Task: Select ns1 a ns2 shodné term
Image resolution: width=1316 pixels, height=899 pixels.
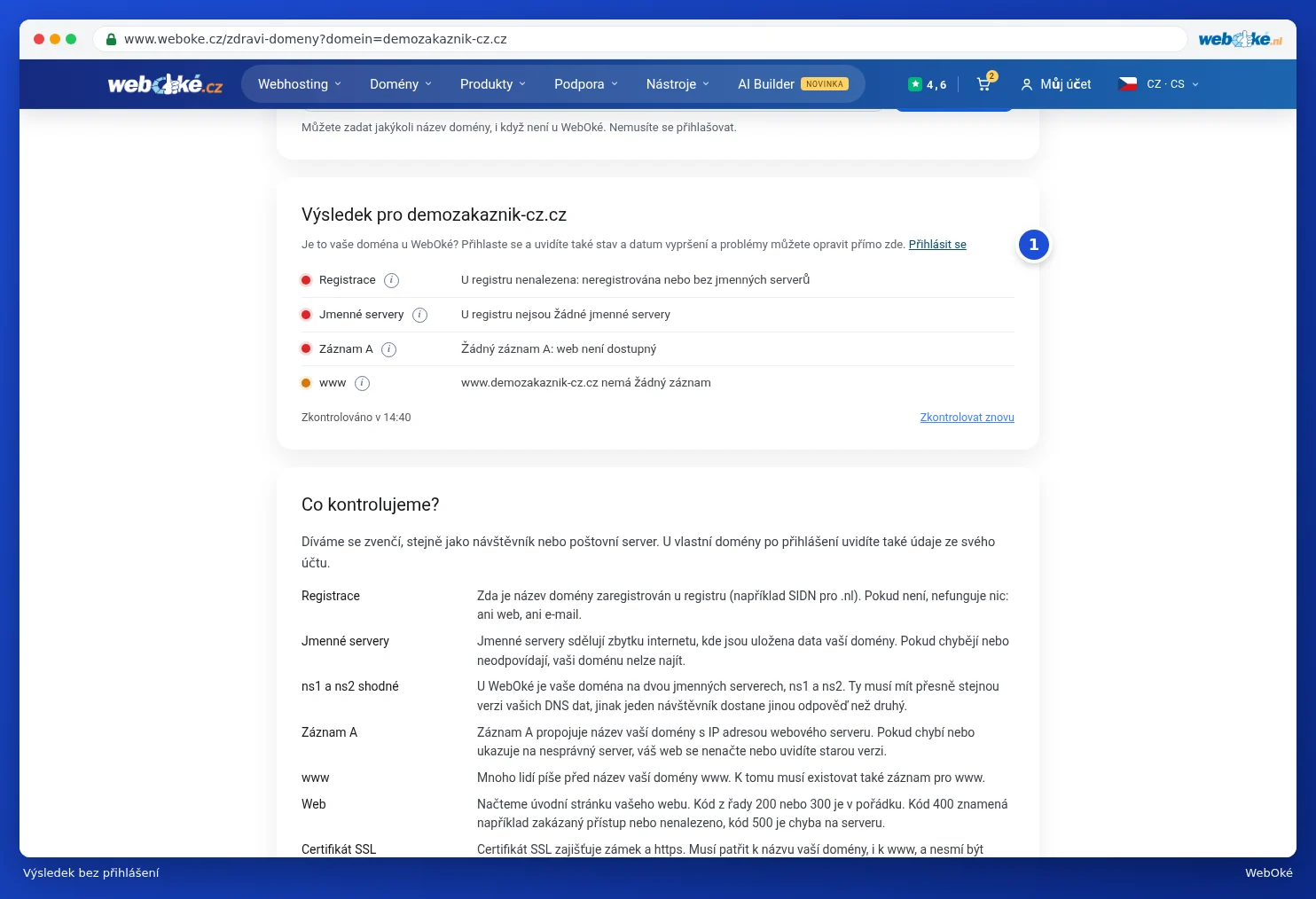Action: pyautogui.click(x=350, y=687)
